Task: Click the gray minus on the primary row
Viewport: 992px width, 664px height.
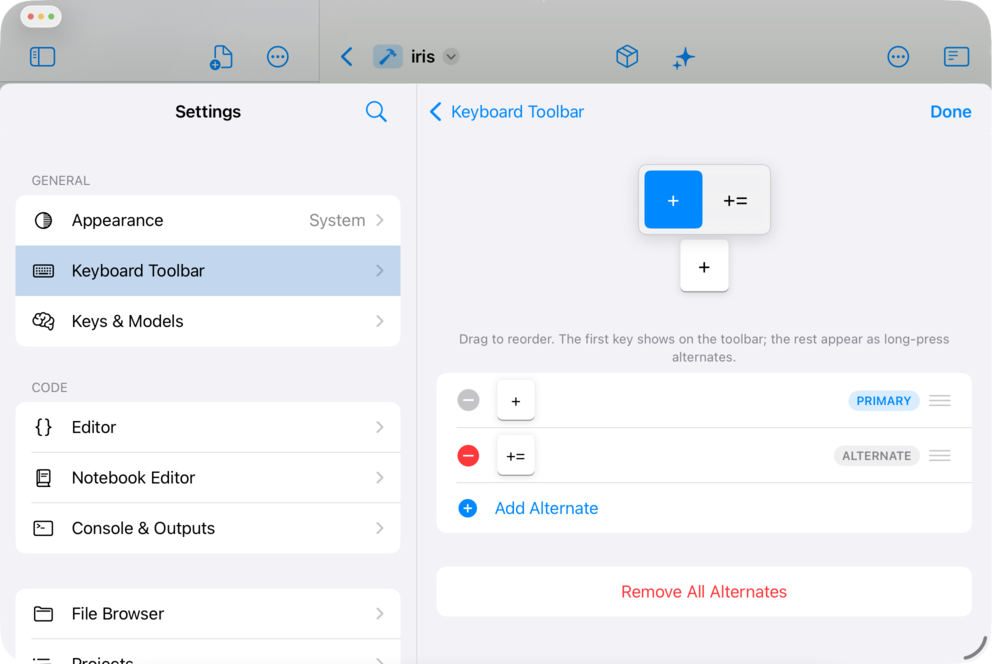Action: 468,400
